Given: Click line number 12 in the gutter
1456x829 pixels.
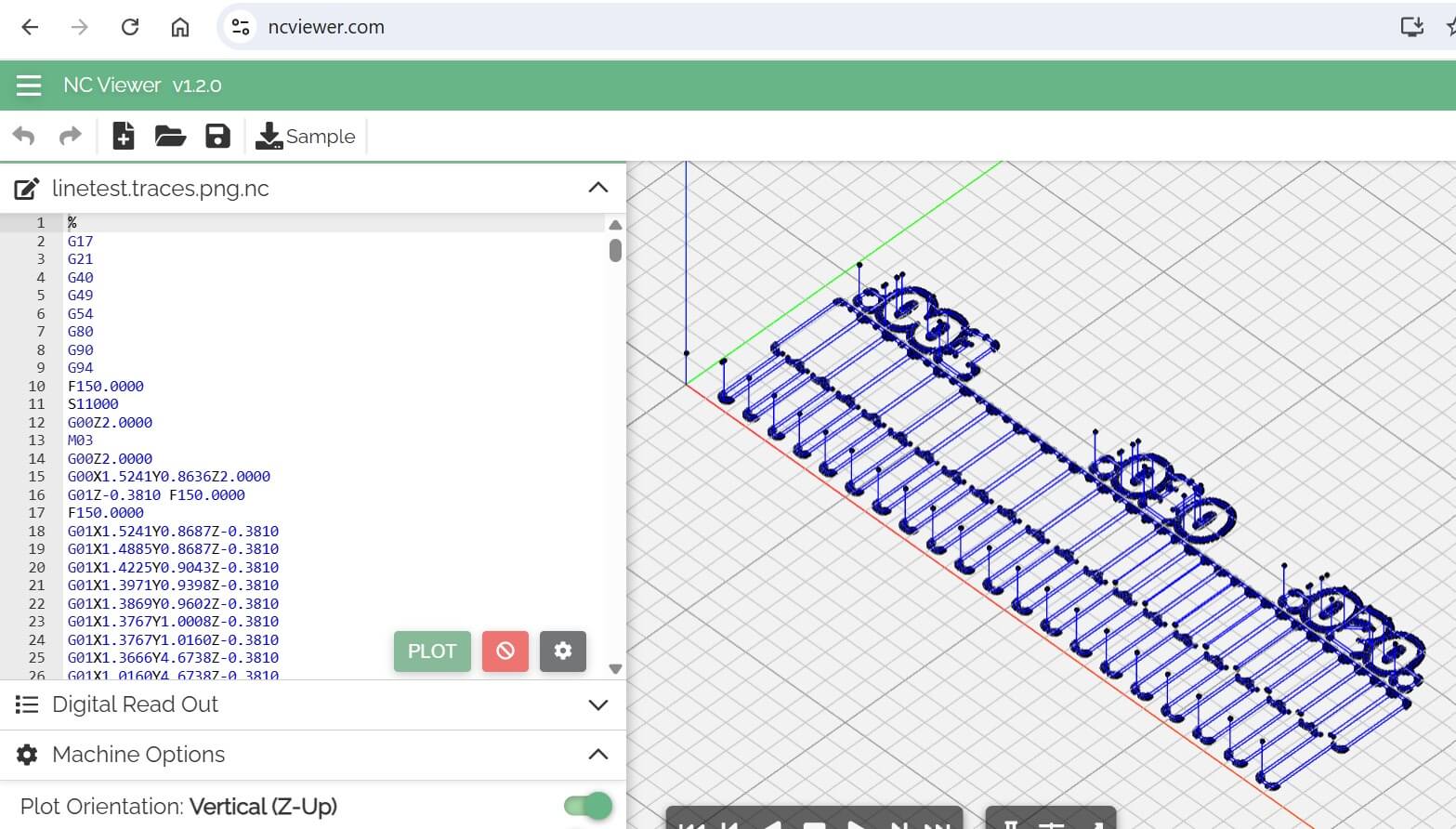Looking at the screenshot, I should pyautogui.click(x=36, y=423).
